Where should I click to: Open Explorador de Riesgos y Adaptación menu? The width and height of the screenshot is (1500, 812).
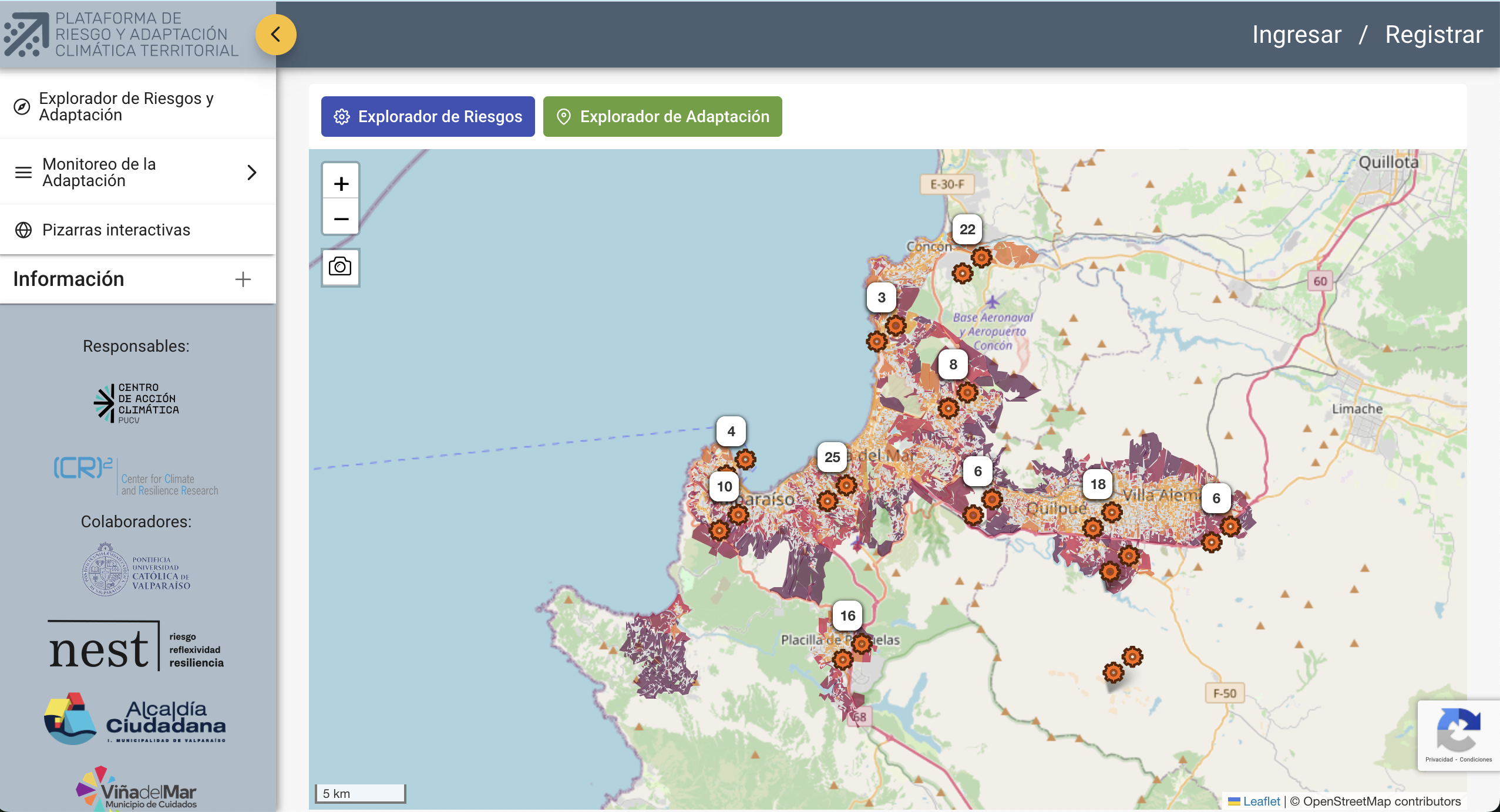tap(126, 107)
